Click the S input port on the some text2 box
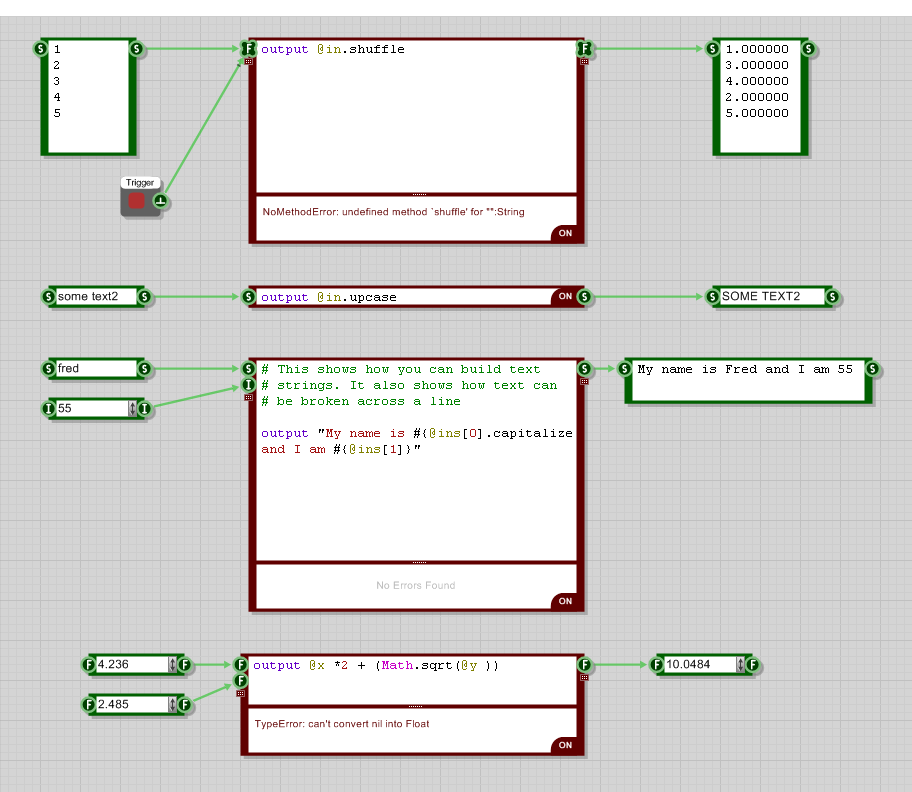The height and width of the screenshot is (792, 912). pyautogui.click(x=47, y=296)
